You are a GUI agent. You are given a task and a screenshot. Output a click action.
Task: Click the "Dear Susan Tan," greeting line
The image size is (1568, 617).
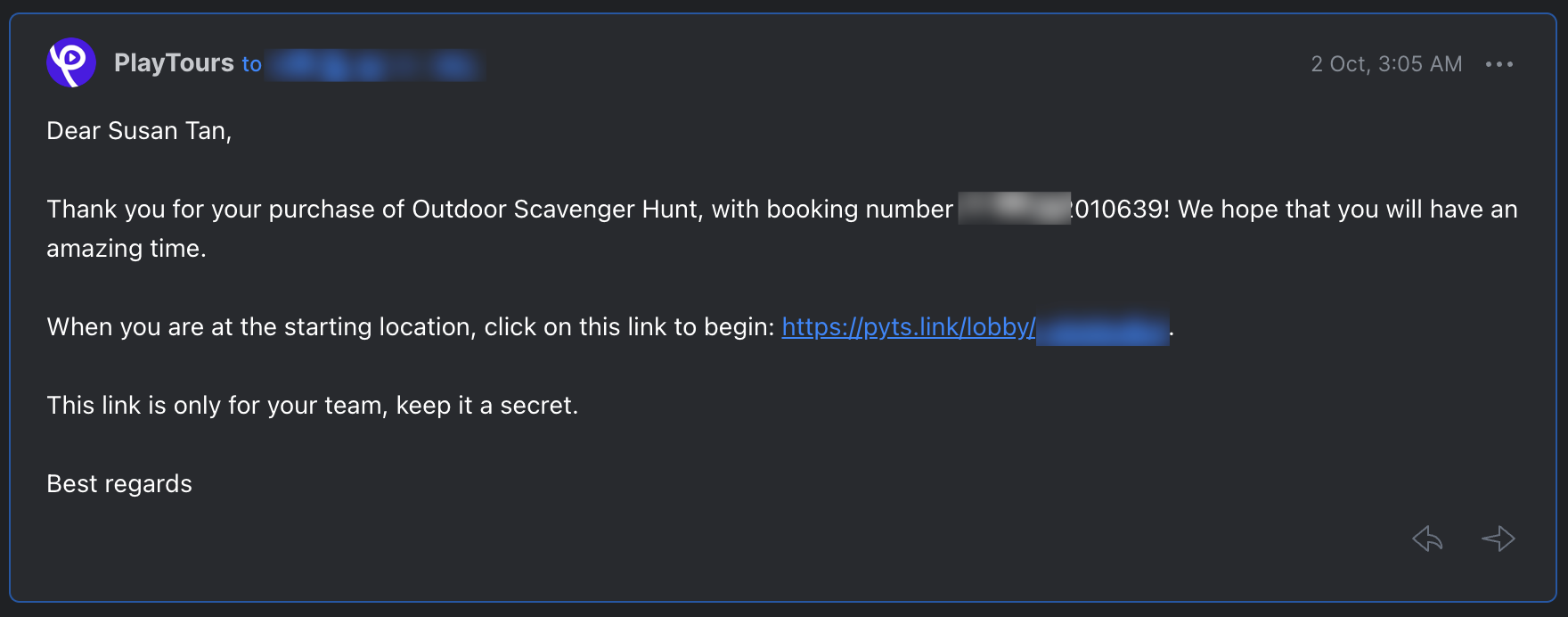click(139, 131)
